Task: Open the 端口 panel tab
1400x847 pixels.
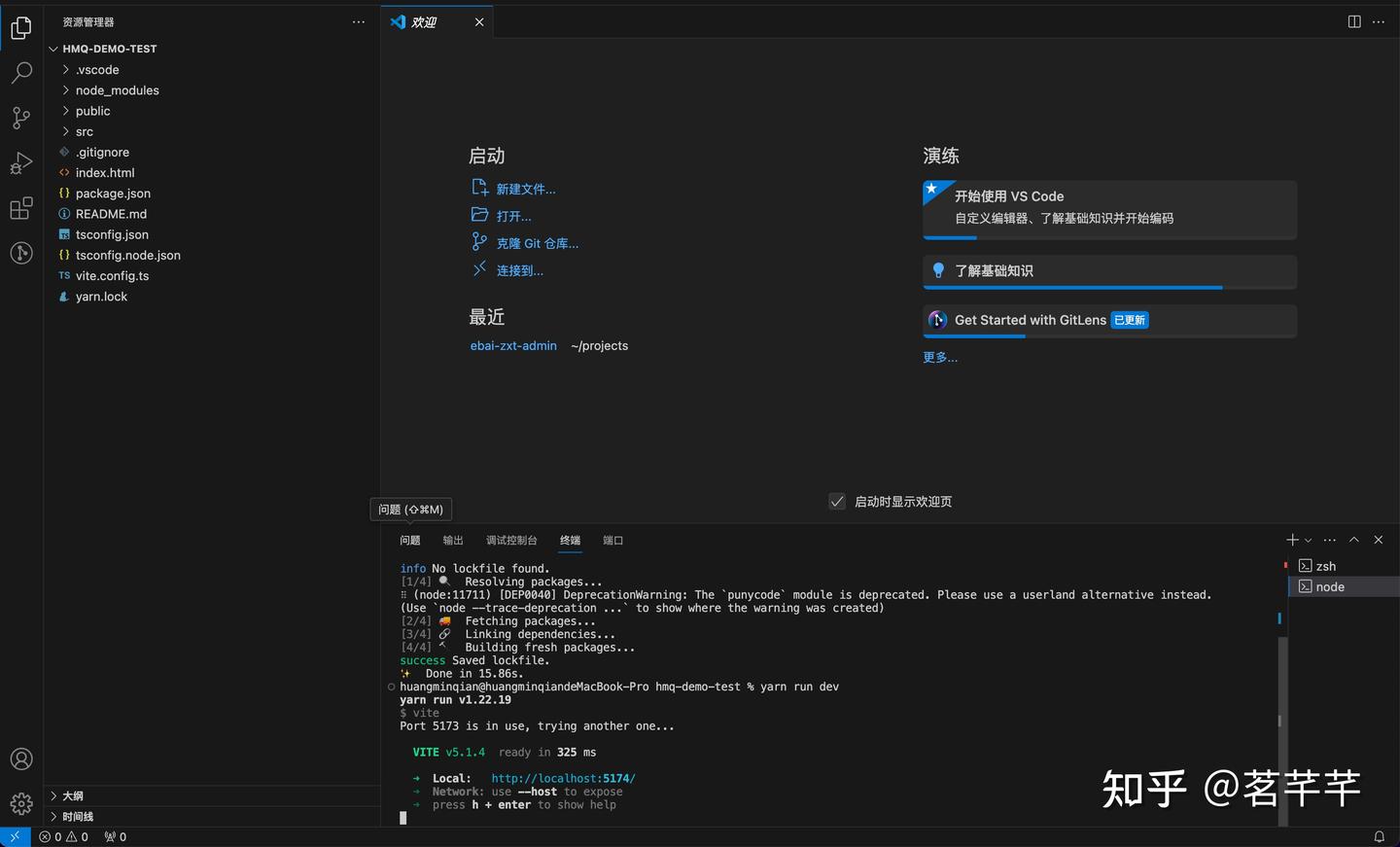Action: click(612, 540)
